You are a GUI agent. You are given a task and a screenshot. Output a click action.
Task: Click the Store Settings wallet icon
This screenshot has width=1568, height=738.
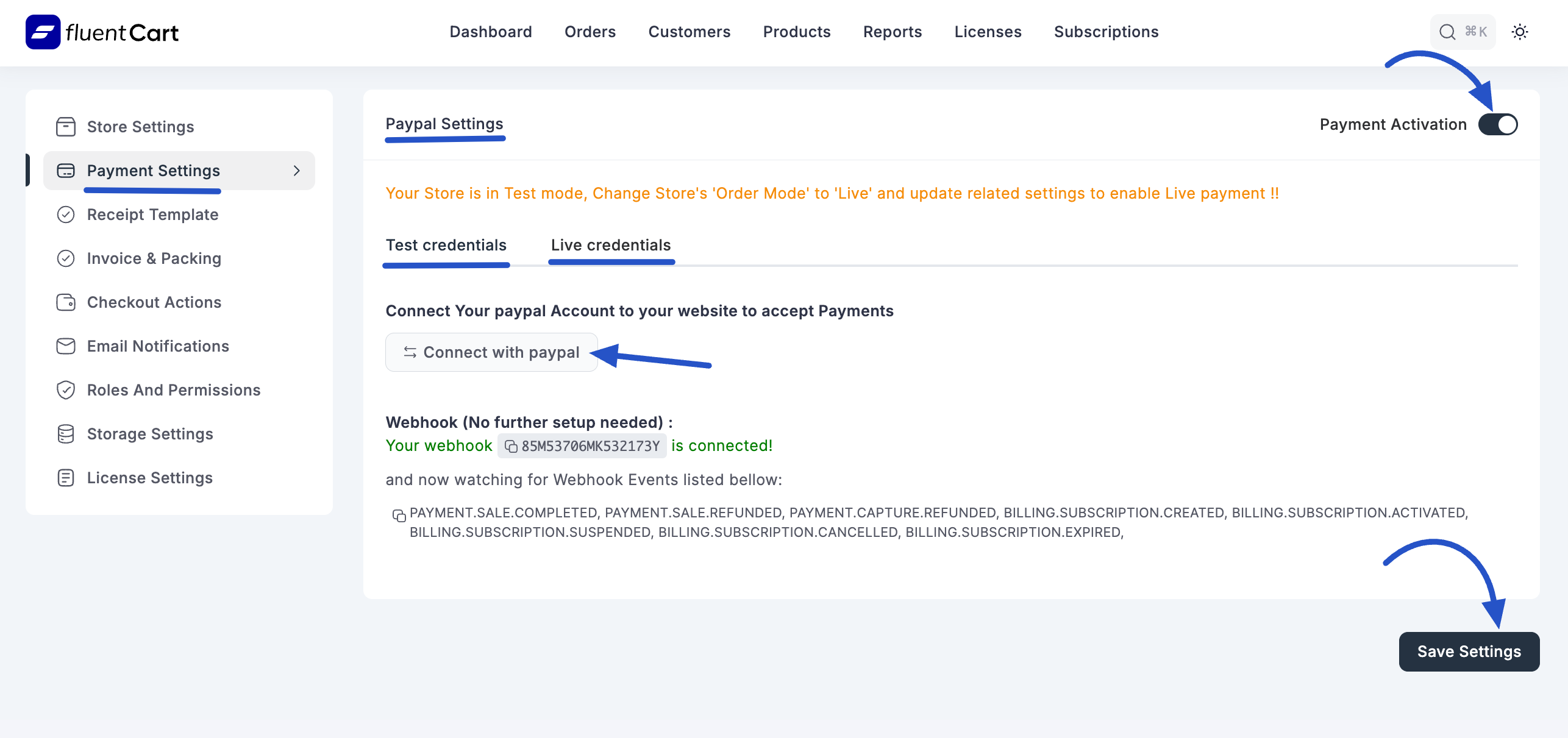click(x=66, y=126)
